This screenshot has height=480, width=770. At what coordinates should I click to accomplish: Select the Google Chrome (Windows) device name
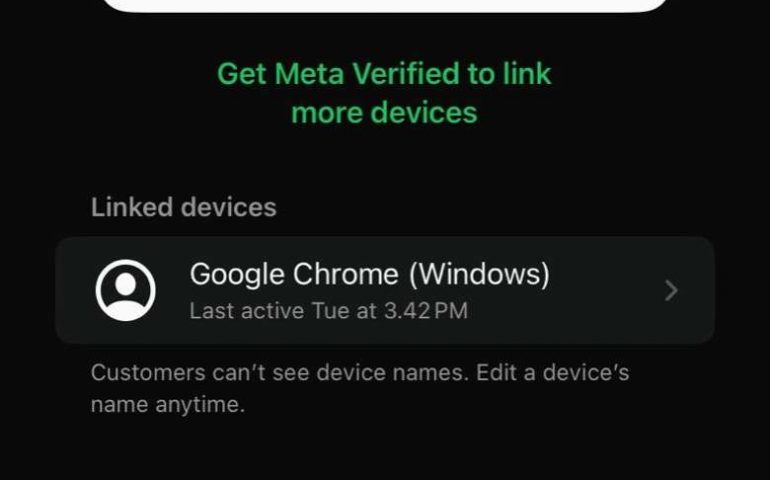369,274
